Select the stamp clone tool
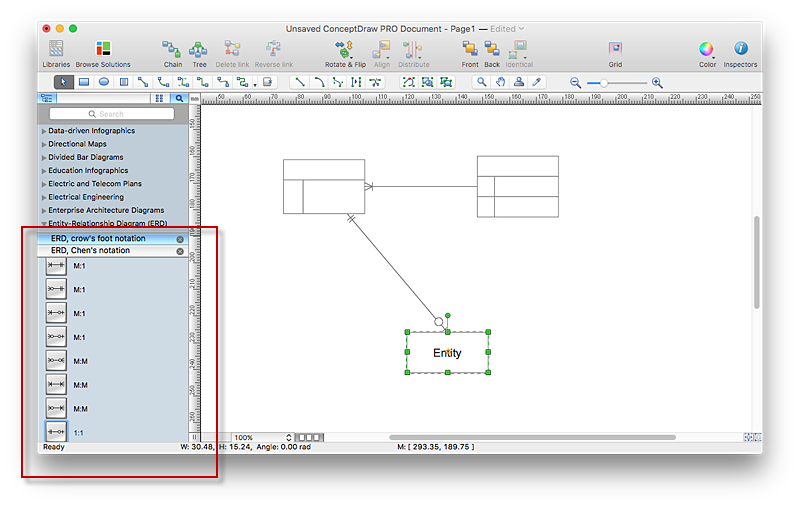The width and height of the screenshot is (800, 507). tap(519, 82)
